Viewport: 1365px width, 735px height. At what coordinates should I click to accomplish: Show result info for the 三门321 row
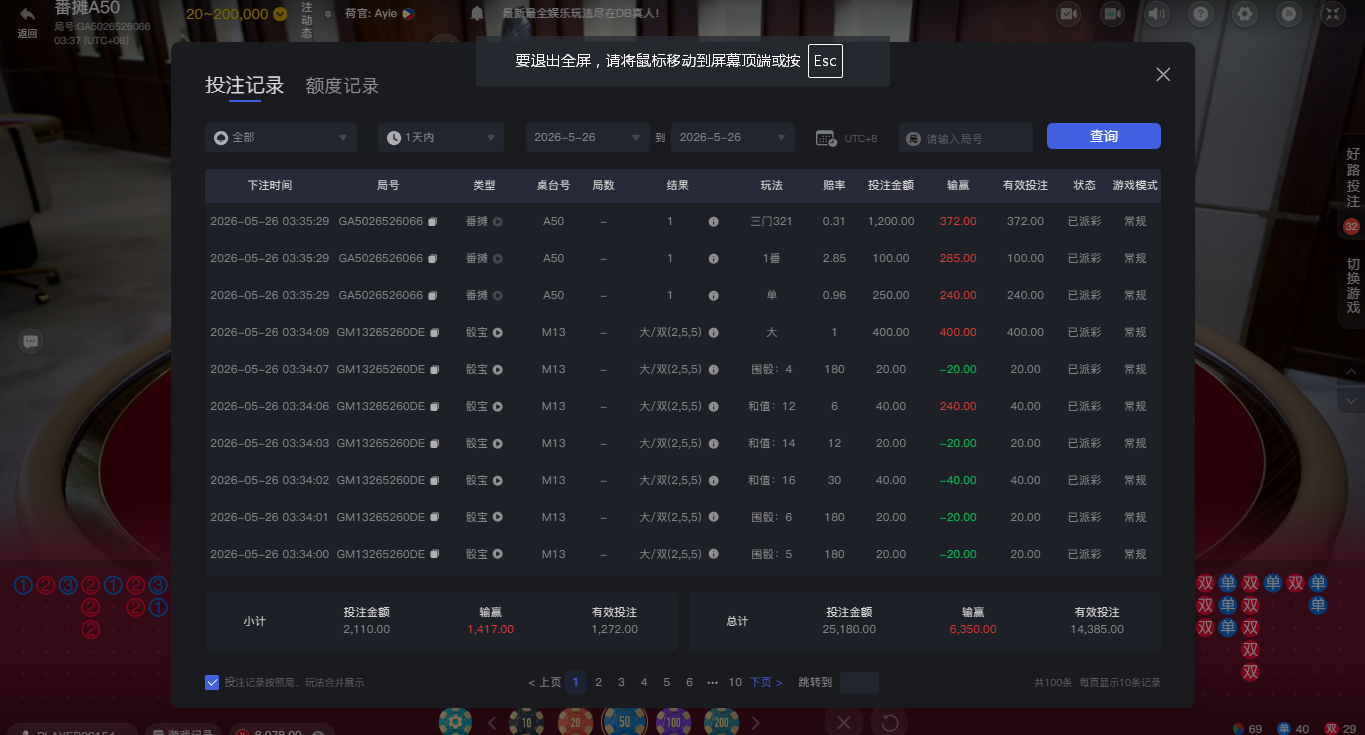click(x=713, y=221)
